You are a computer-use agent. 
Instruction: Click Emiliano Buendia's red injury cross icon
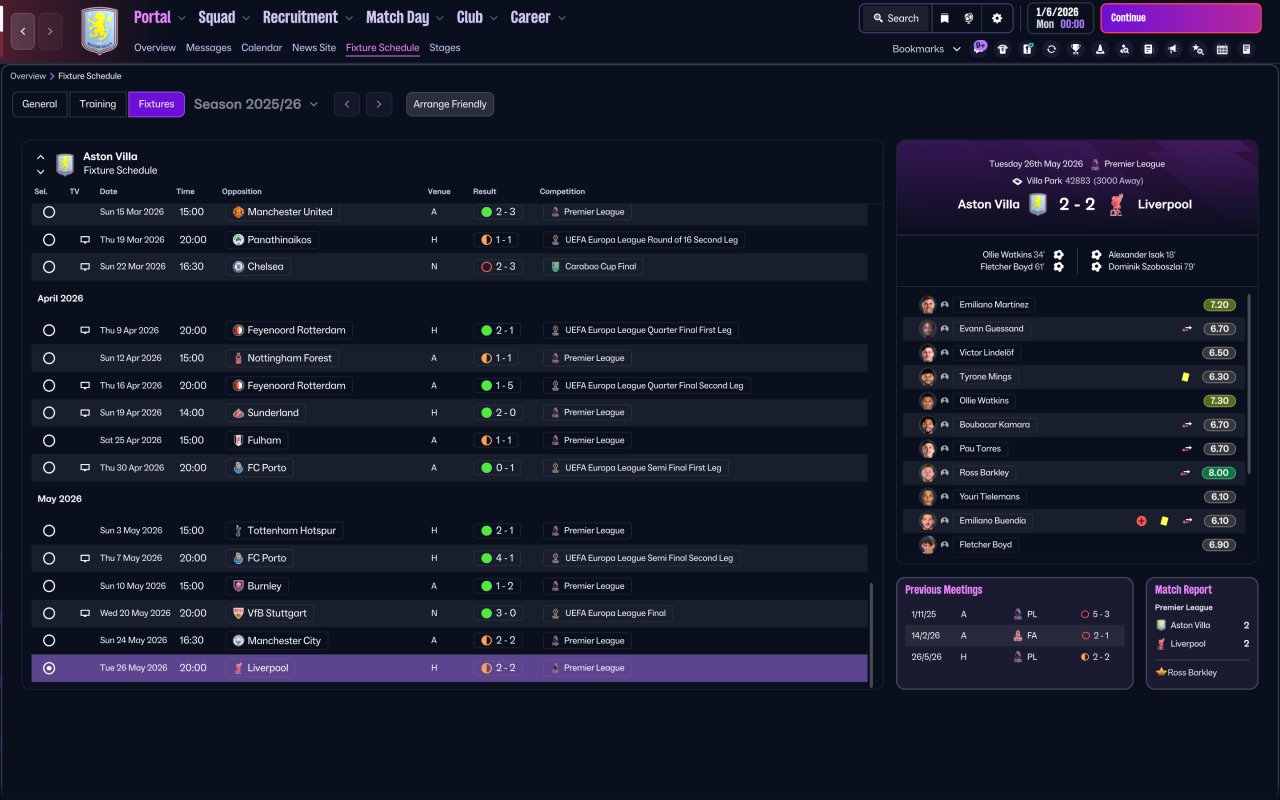tap(1141, 521)
